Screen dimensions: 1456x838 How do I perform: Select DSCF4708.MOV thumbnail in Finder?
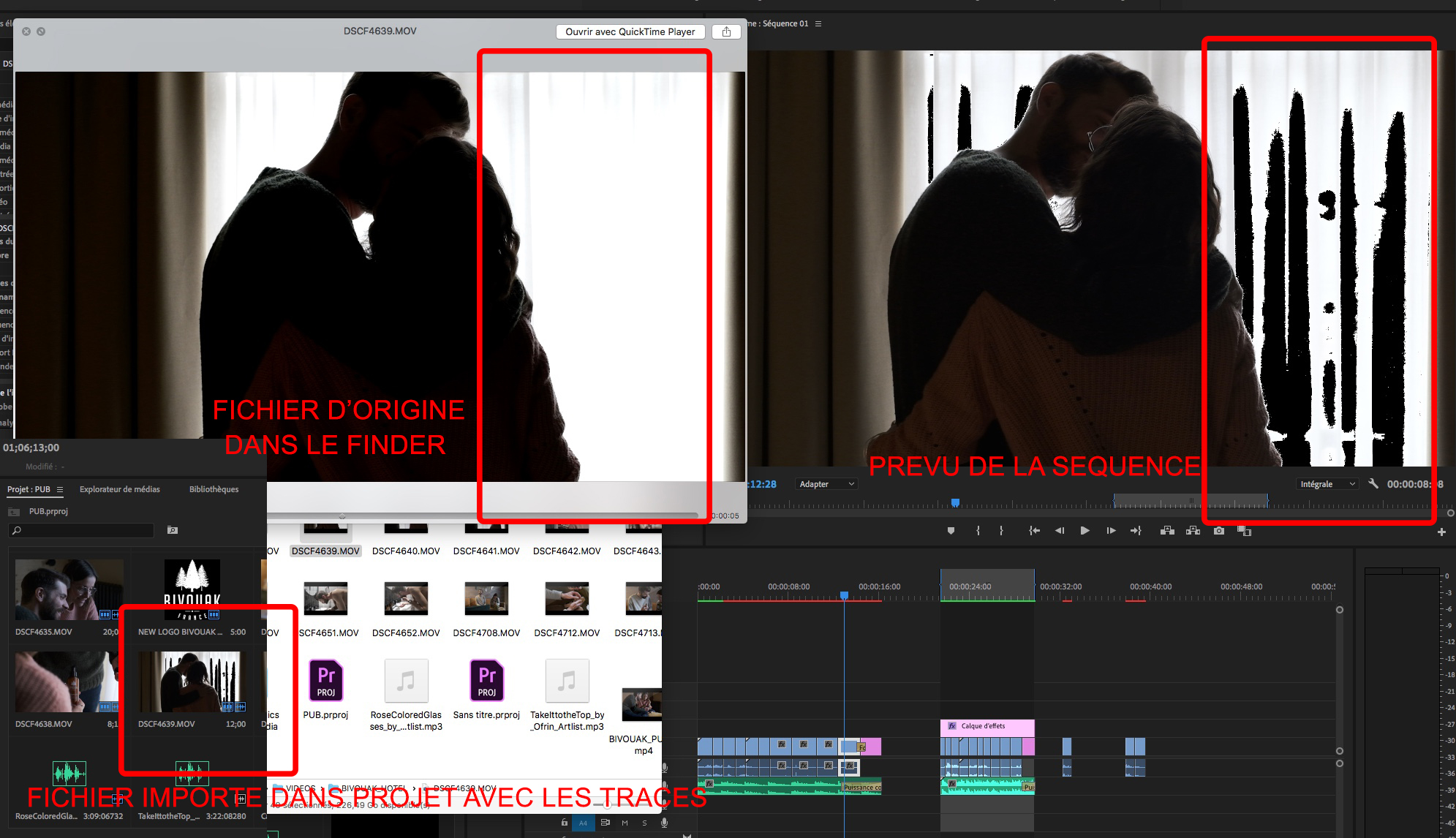click(x=486, y=599)
